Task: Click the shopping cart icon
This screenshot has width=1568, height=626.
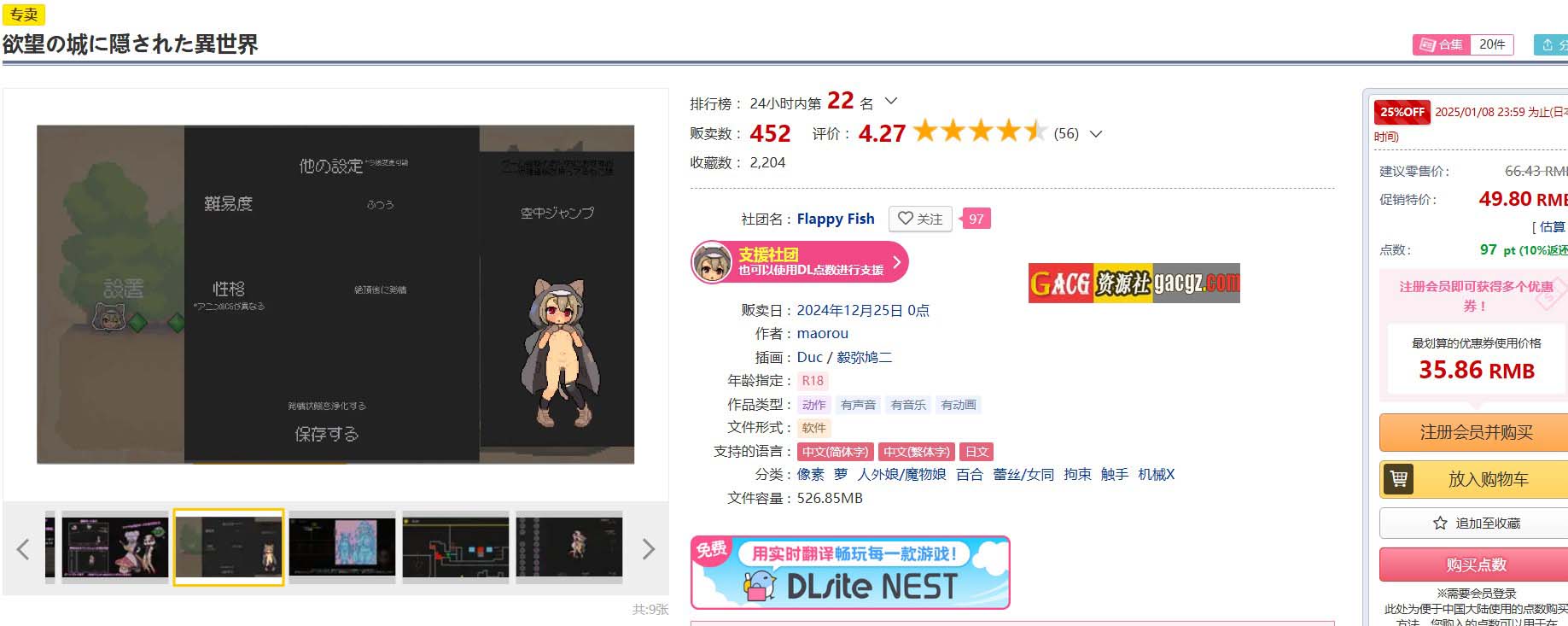Action: [1398, 479]
